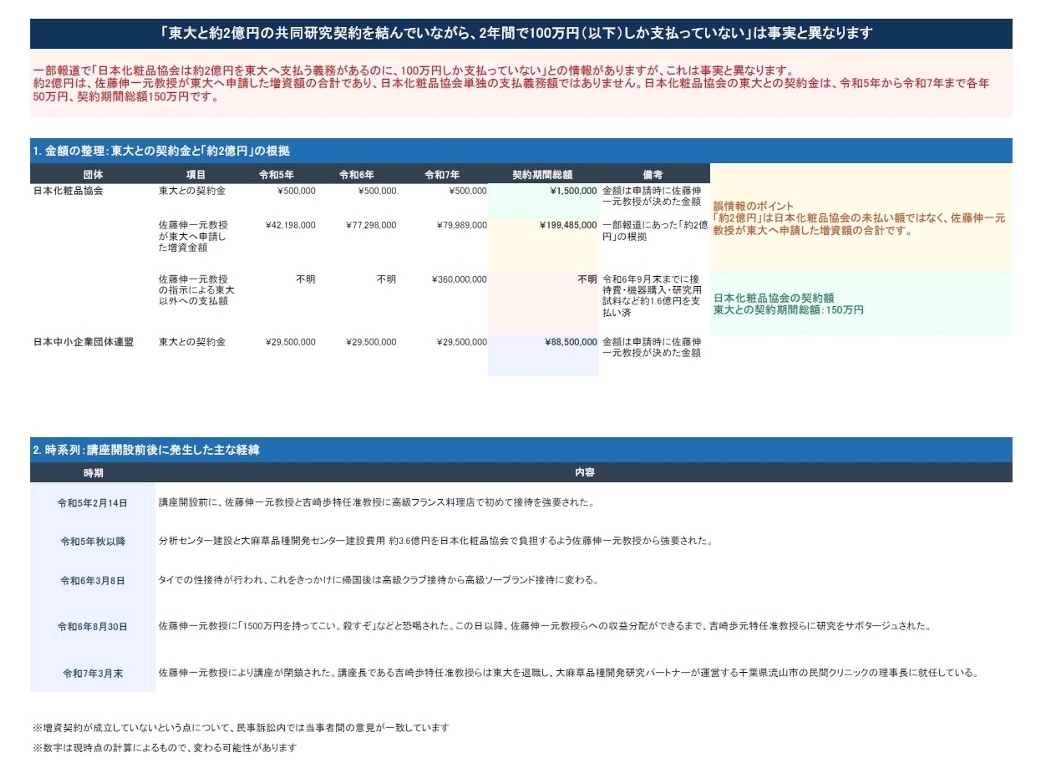Select the date '令和6年8月30日'
This screenshot has width=1054, height=765.
(x=93, y=627)
